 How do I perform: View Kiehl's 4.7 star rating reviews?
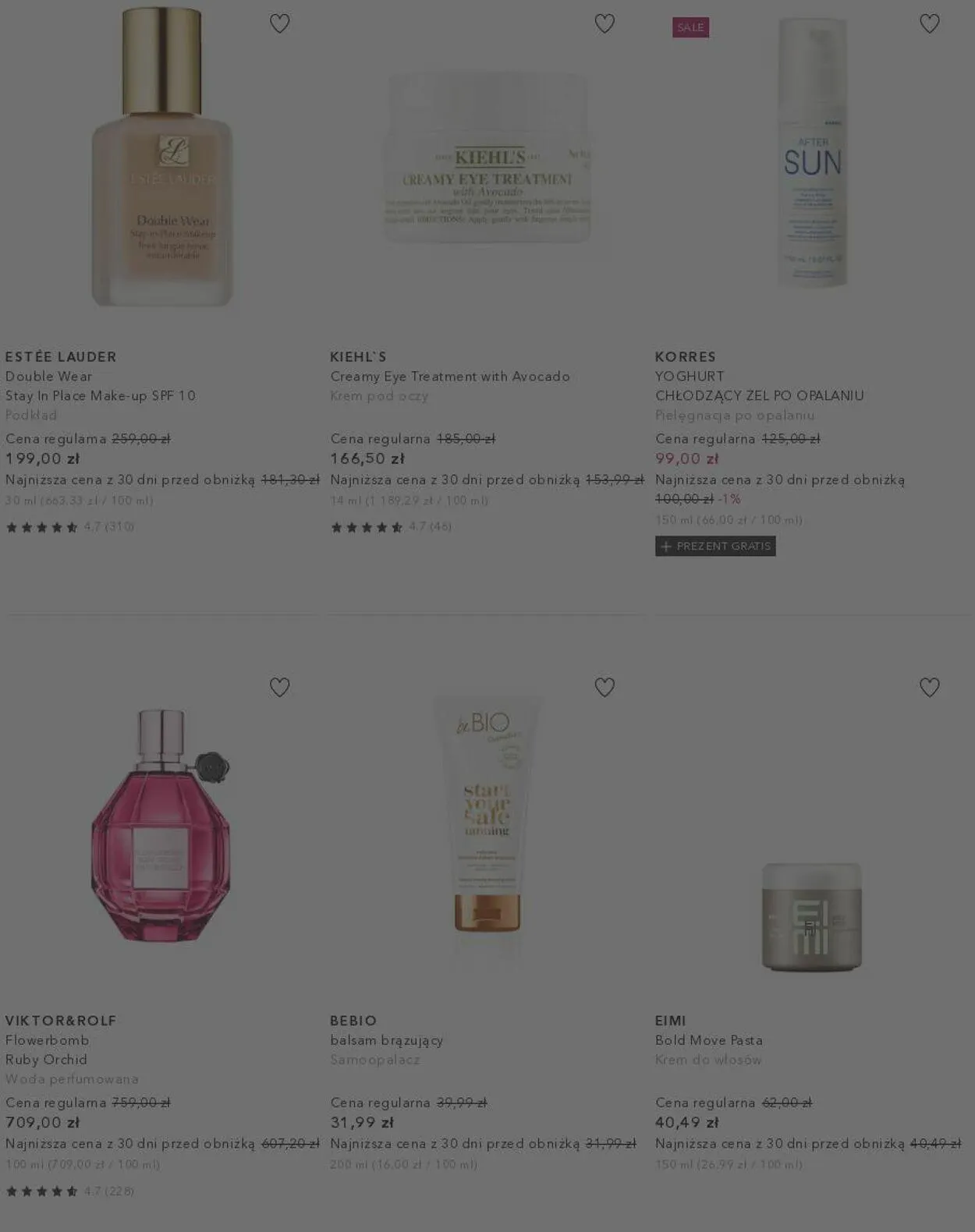pyautogui.click(x=391, y=527)
